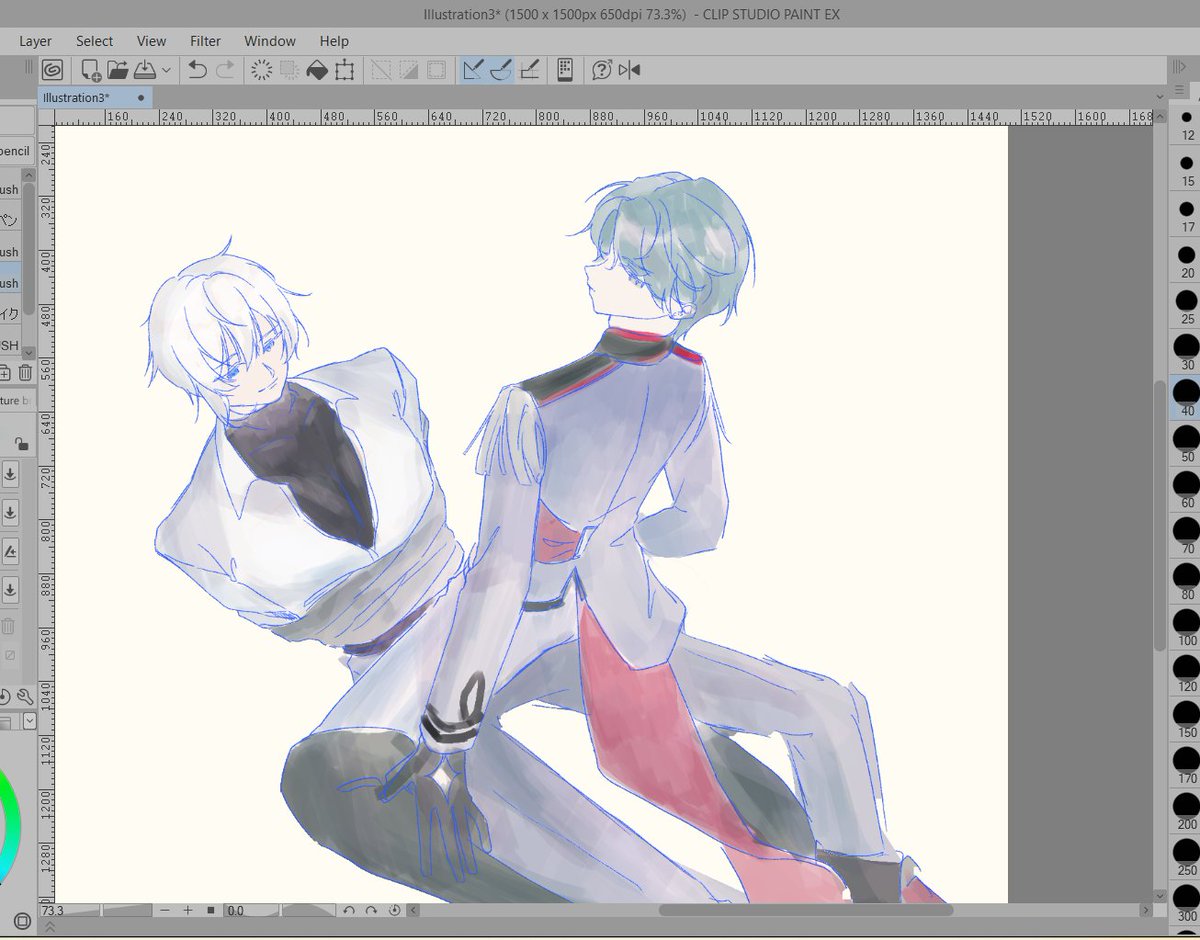1200x940 pixels.
Task: Choose the highlighted 40 brush size
Action: 1187,399
